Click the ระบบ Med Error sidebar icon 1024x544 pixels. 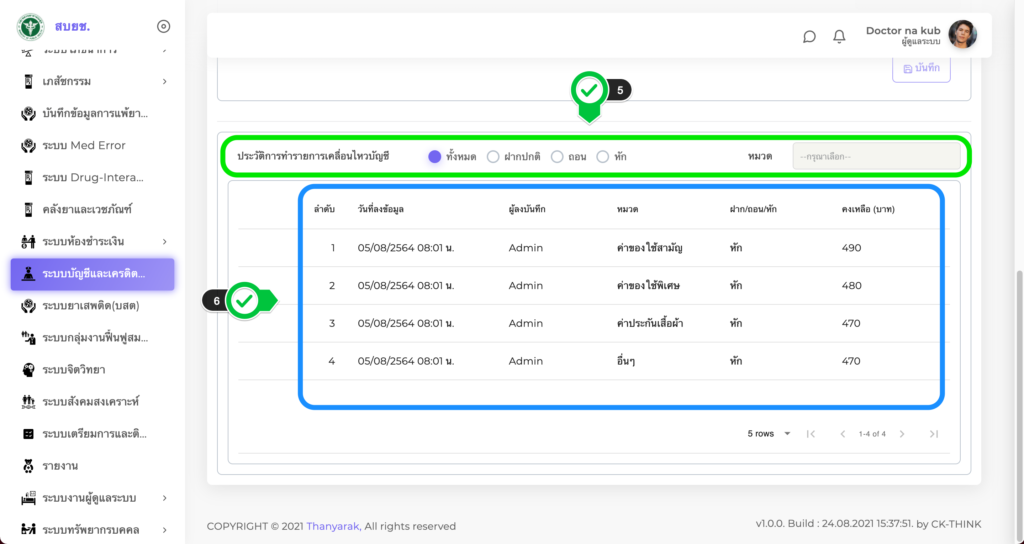click(28, 145)
